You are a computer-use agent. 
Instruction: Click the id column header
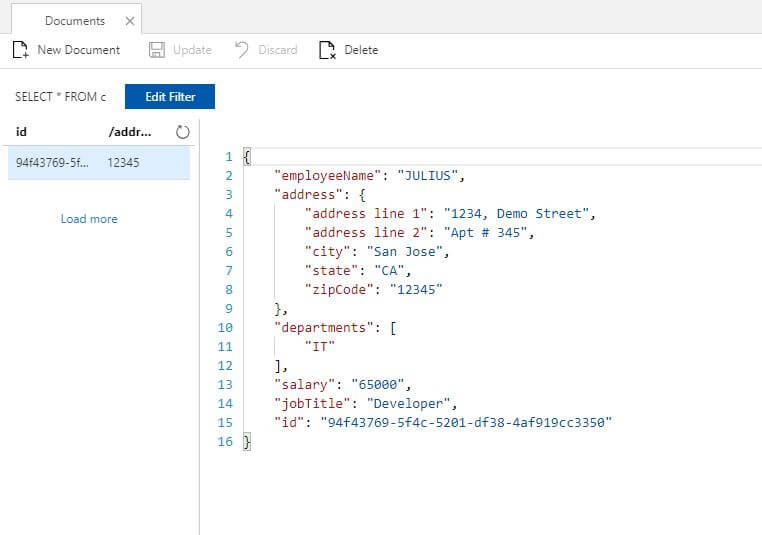(x=22, y=132)
